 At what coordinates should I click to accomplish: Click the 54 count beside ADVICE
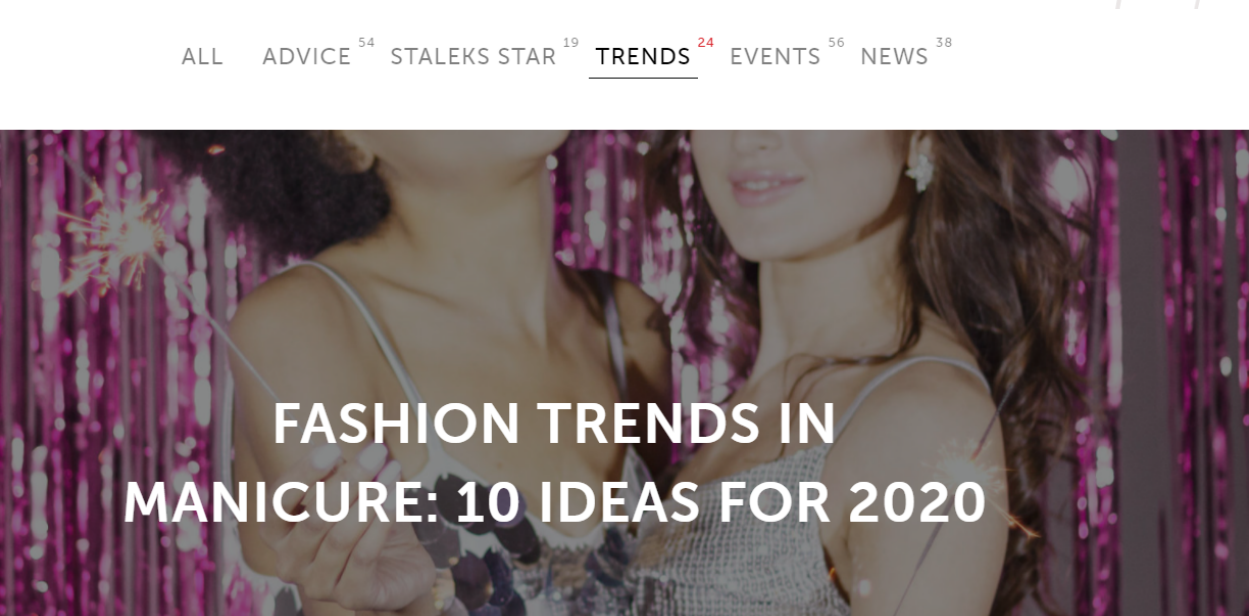(367, 43)
